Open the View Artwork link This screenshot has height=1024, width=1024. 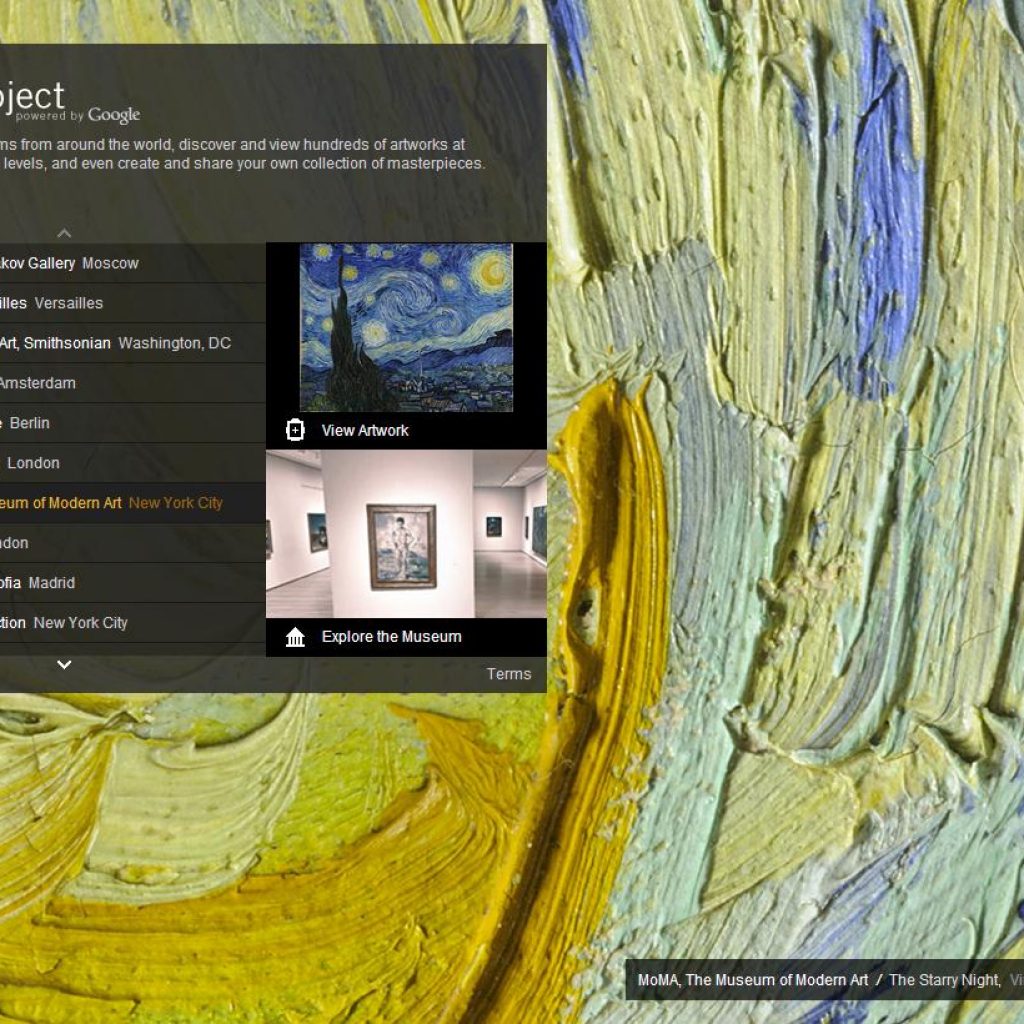coord(364,430)
